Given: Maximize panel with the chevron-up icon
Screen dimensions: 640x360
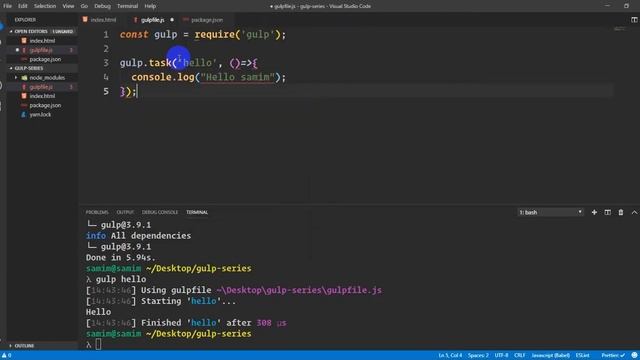Looking at the screenshot, I should 634,212.
